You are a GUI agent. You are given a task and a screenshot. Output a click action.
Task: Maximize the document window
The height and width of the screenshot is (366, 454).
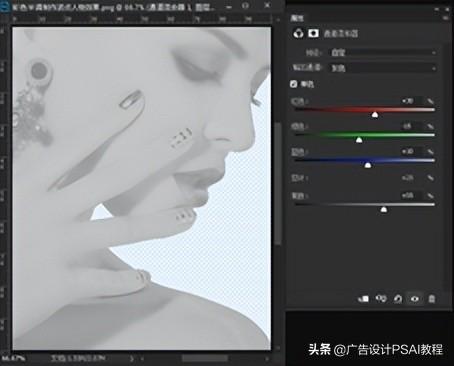(246, 6)
